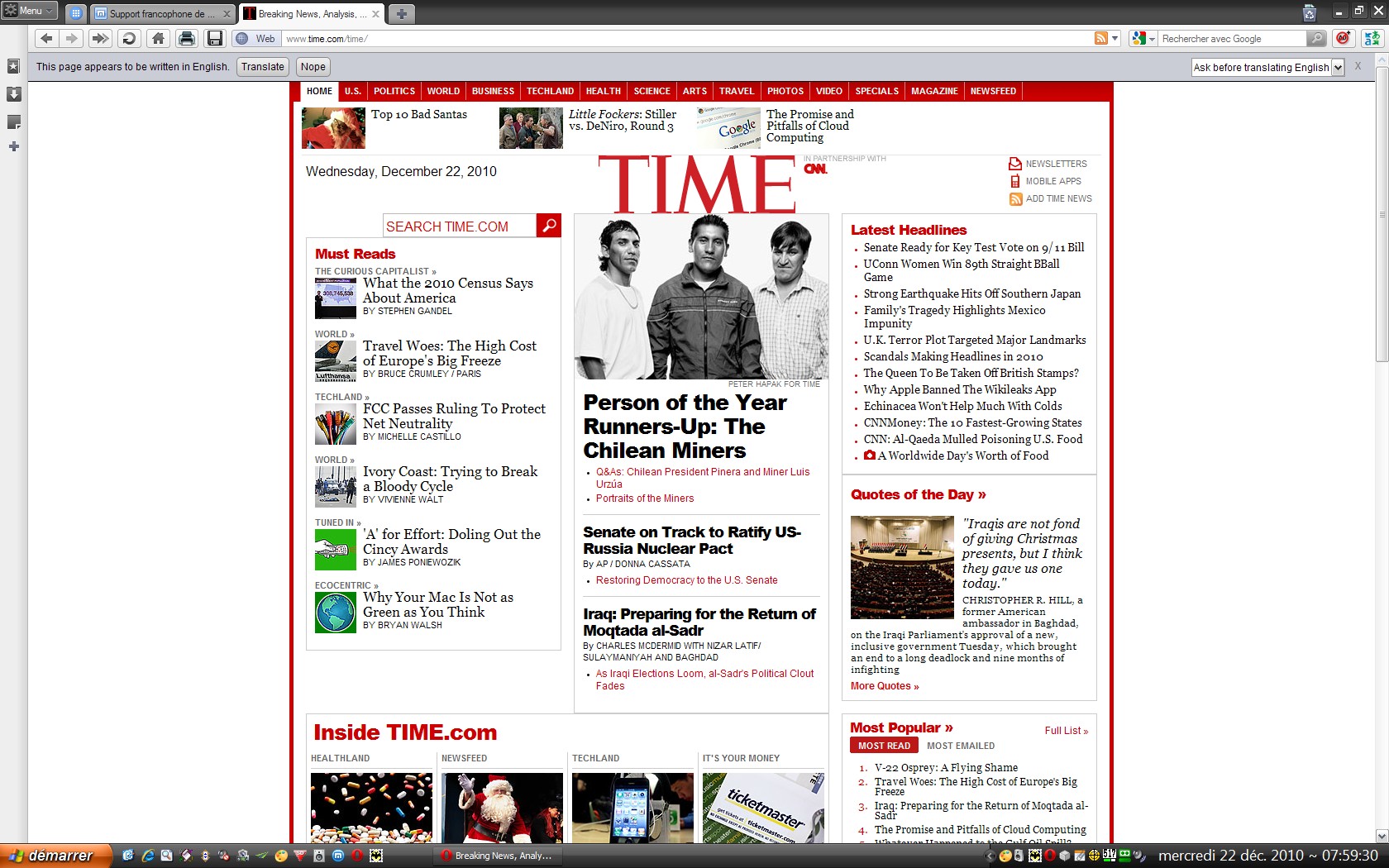The width and height of the screenshot is (1389, 868).
Task: Open 'Strong Earthquake Hits Off Southern Japan' headline
Action: click(x=972, y=293)
